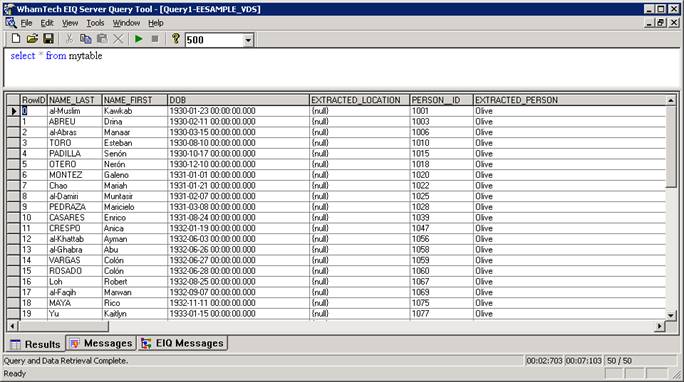Select cell 'ROSADO' in NAME_LAST
Screen dimensions: 684x382
click(75, 271)
